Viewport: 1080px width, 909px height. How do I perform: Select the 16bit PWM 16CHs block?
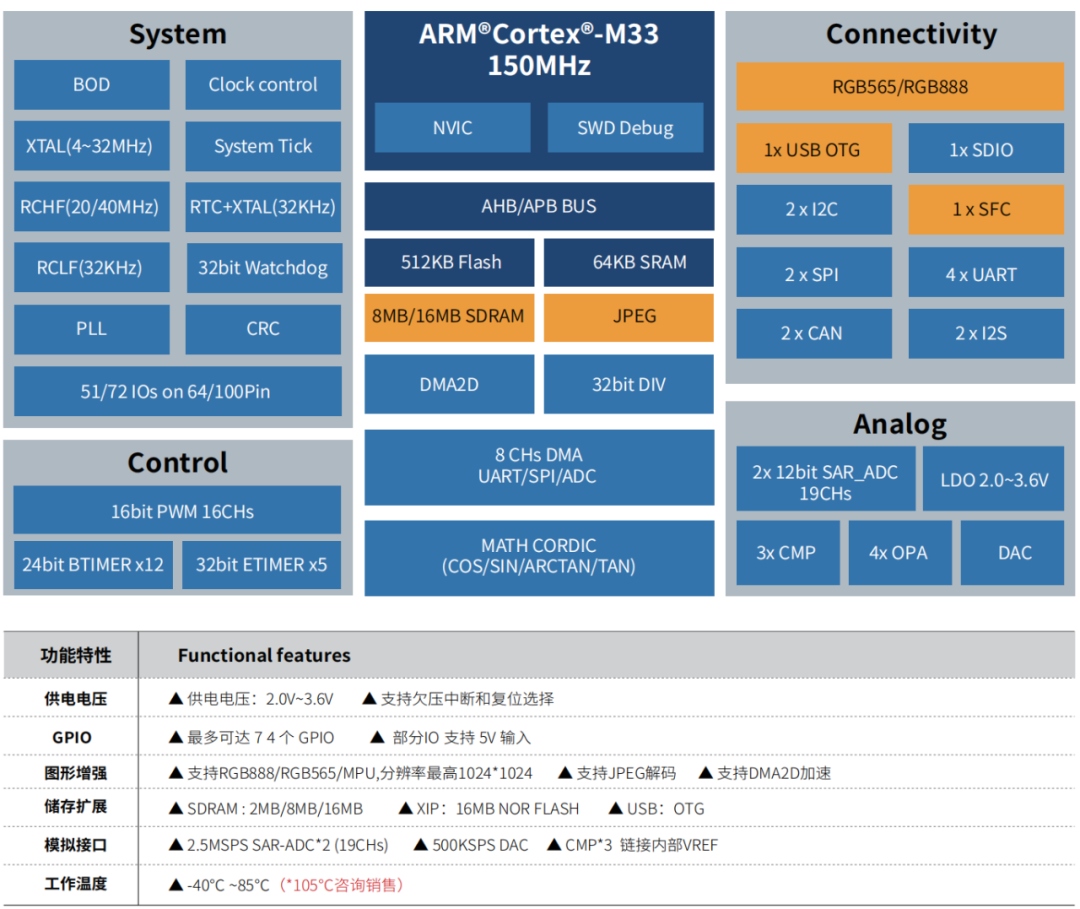click(x=177, y=510)
